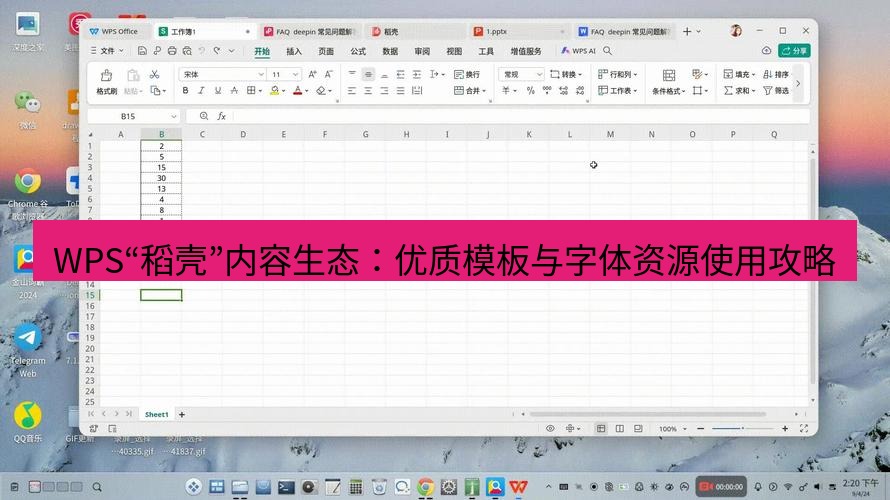Increase font size with A+ icon

[312, 74]
